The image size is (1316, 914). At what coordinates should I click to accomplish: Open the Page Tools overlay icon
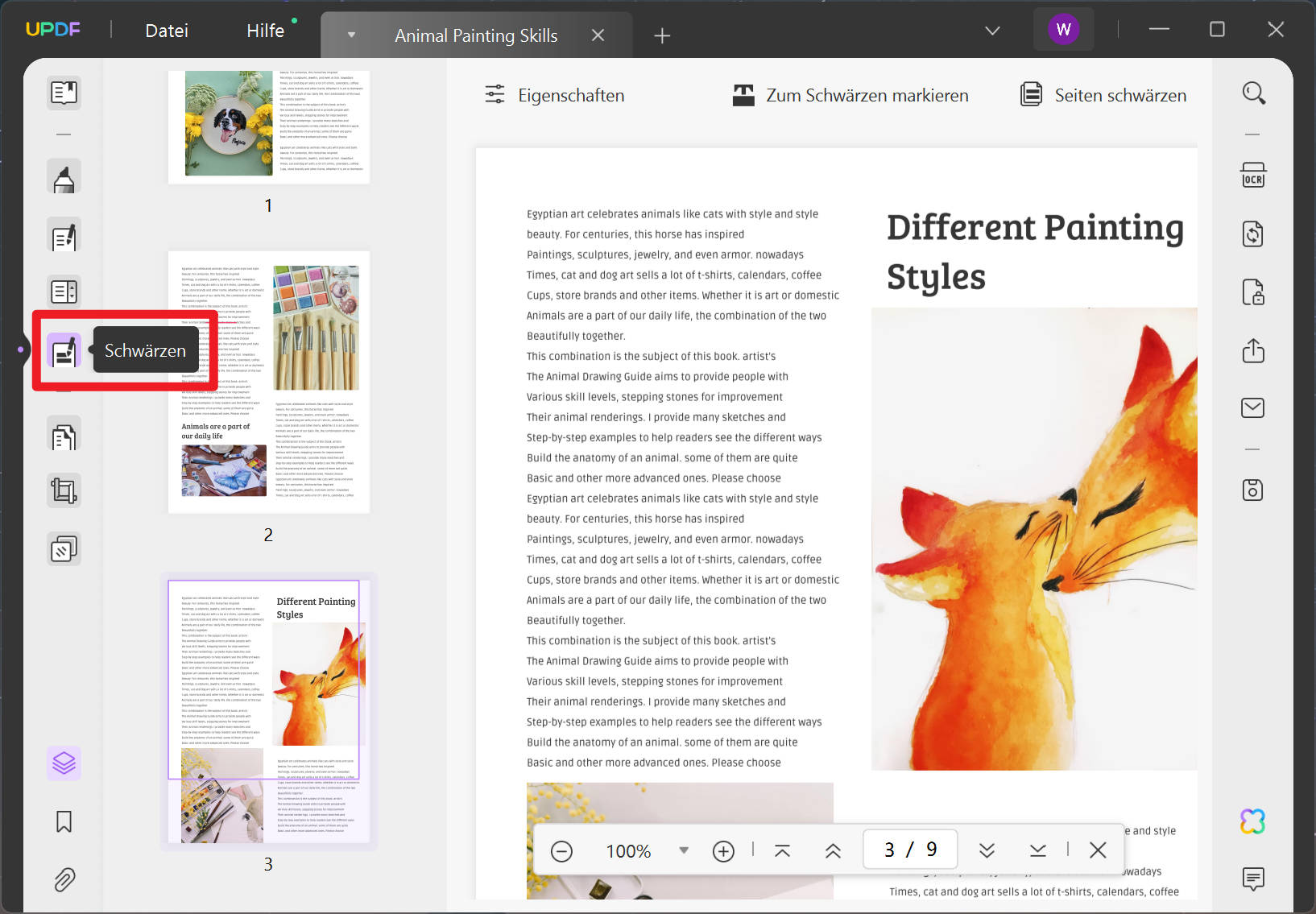click(x=64, y=549)
